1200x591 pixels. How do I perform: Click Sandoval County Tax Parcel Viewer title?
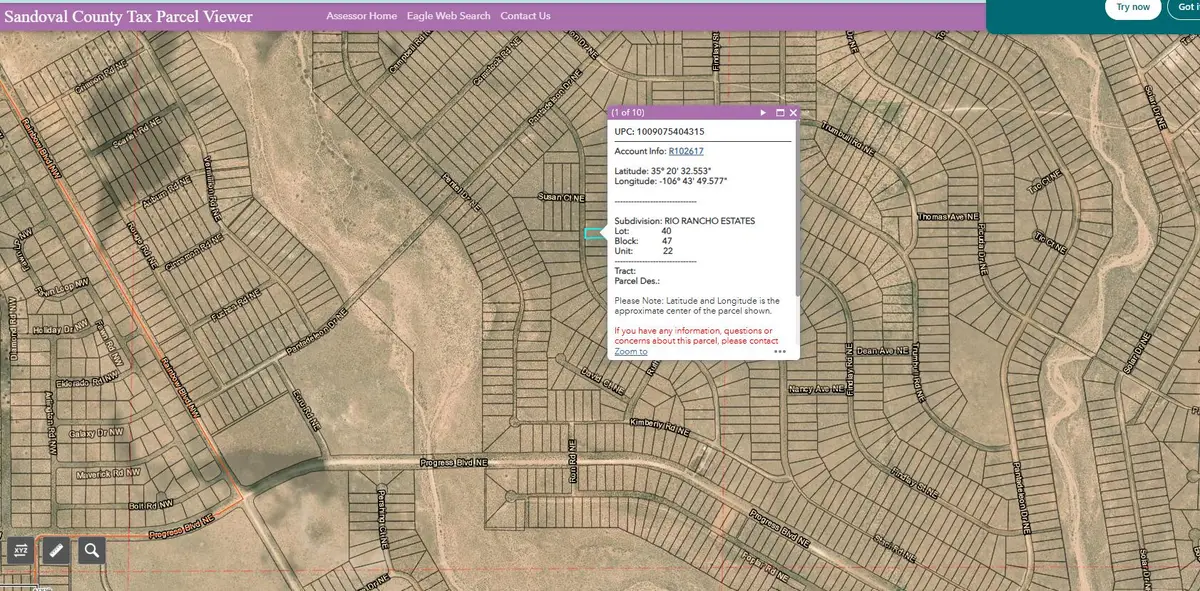[x=129, y=17]
